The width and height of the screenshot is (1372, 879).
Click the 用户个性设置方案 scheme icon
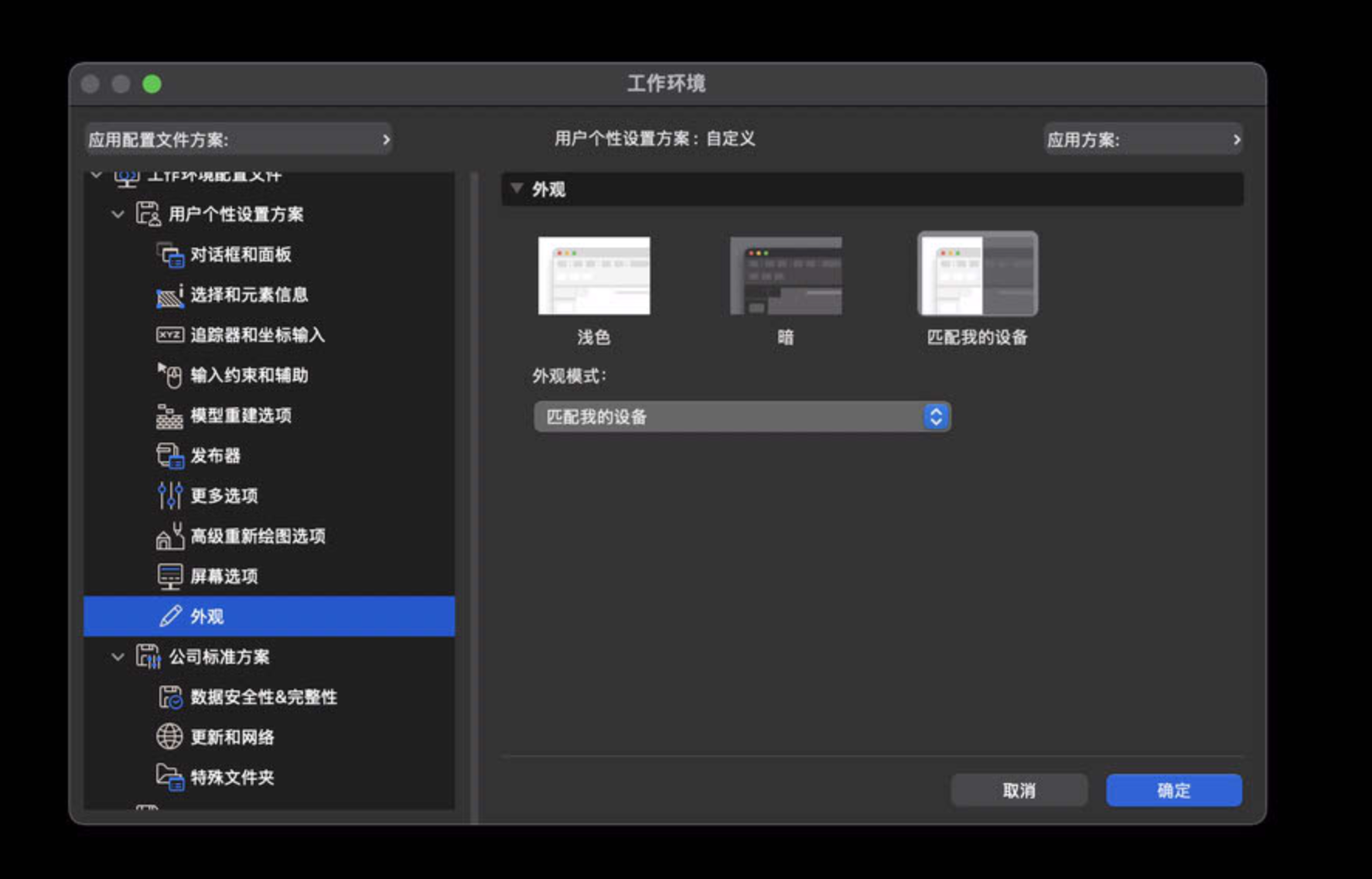(148, 214)
